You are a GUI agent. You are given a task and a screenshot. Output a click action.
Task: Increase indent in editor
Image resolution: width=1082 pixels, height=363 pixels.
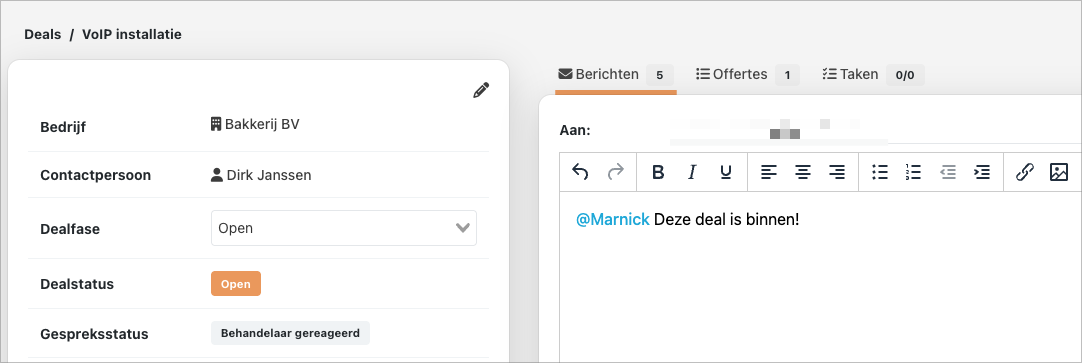pyautogui.click(x=982, y=173)
